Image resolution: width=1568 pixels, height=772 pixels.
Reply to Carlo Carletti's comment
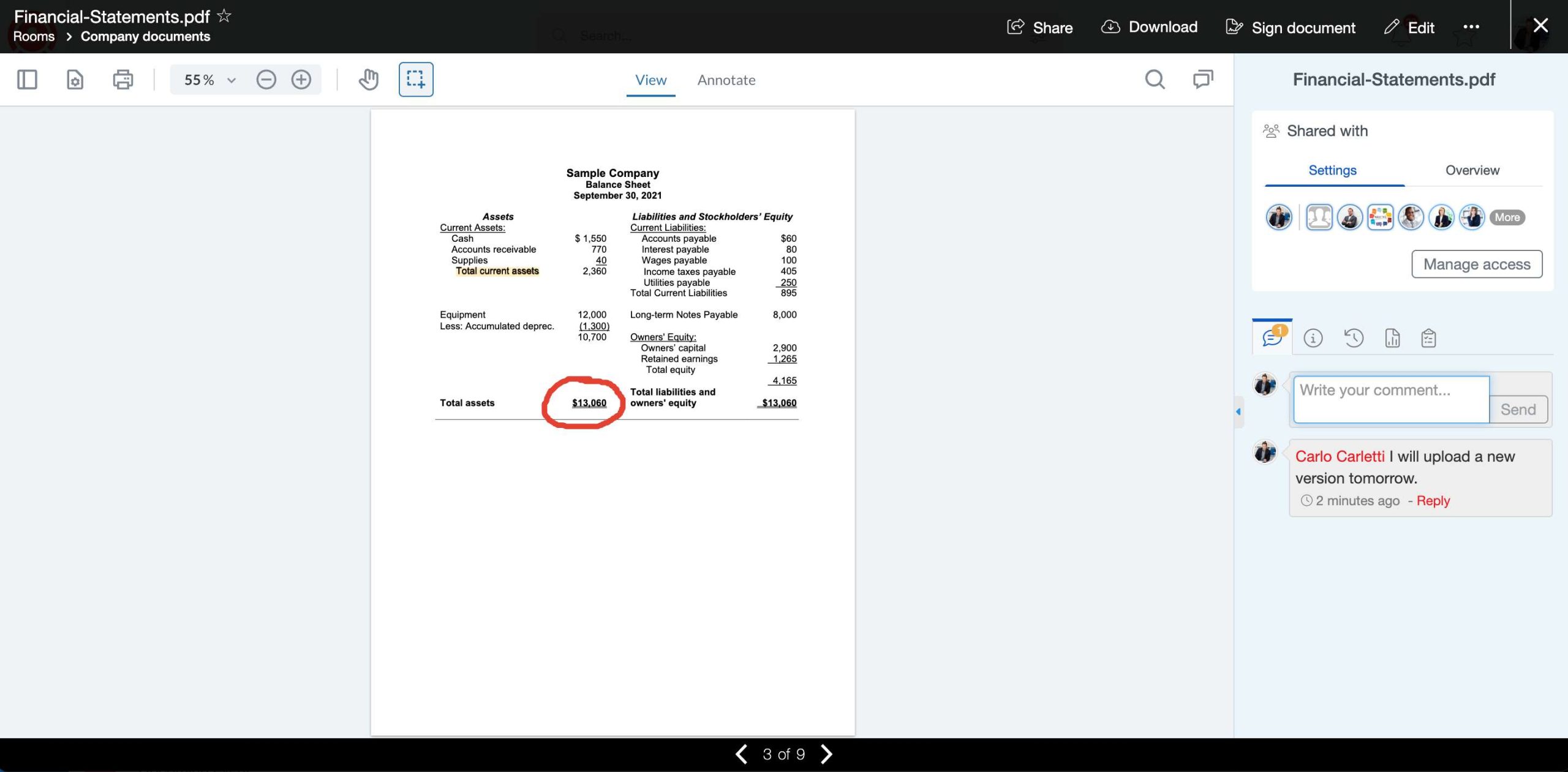pos(1433,501)
